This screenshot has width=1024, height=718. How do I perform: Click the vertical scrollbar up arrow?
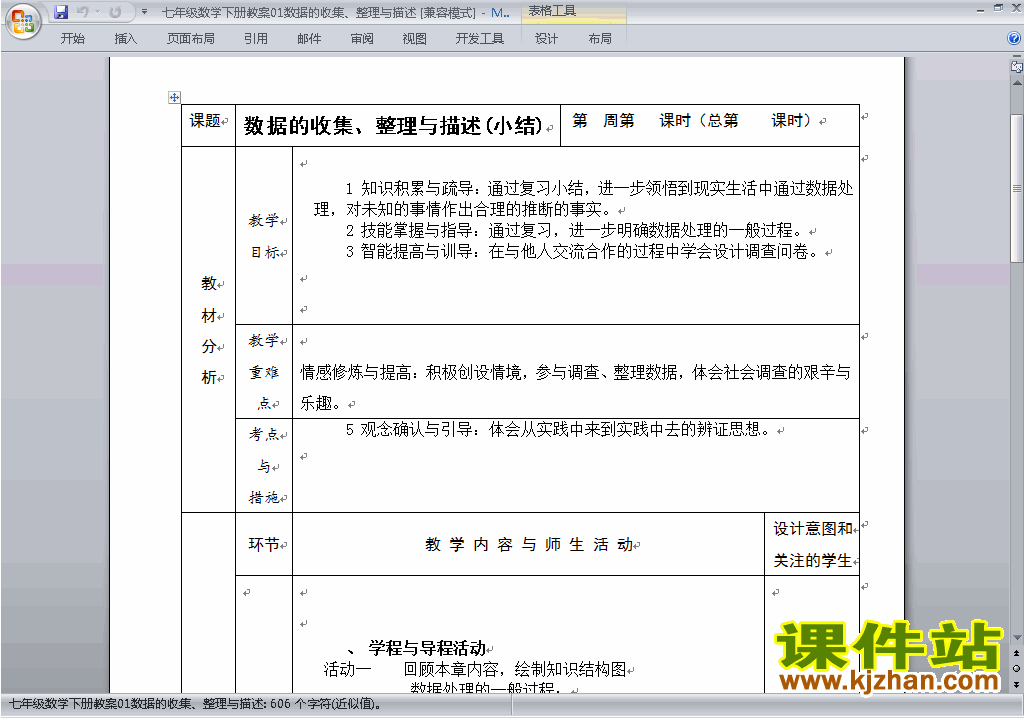point(1017,84)
